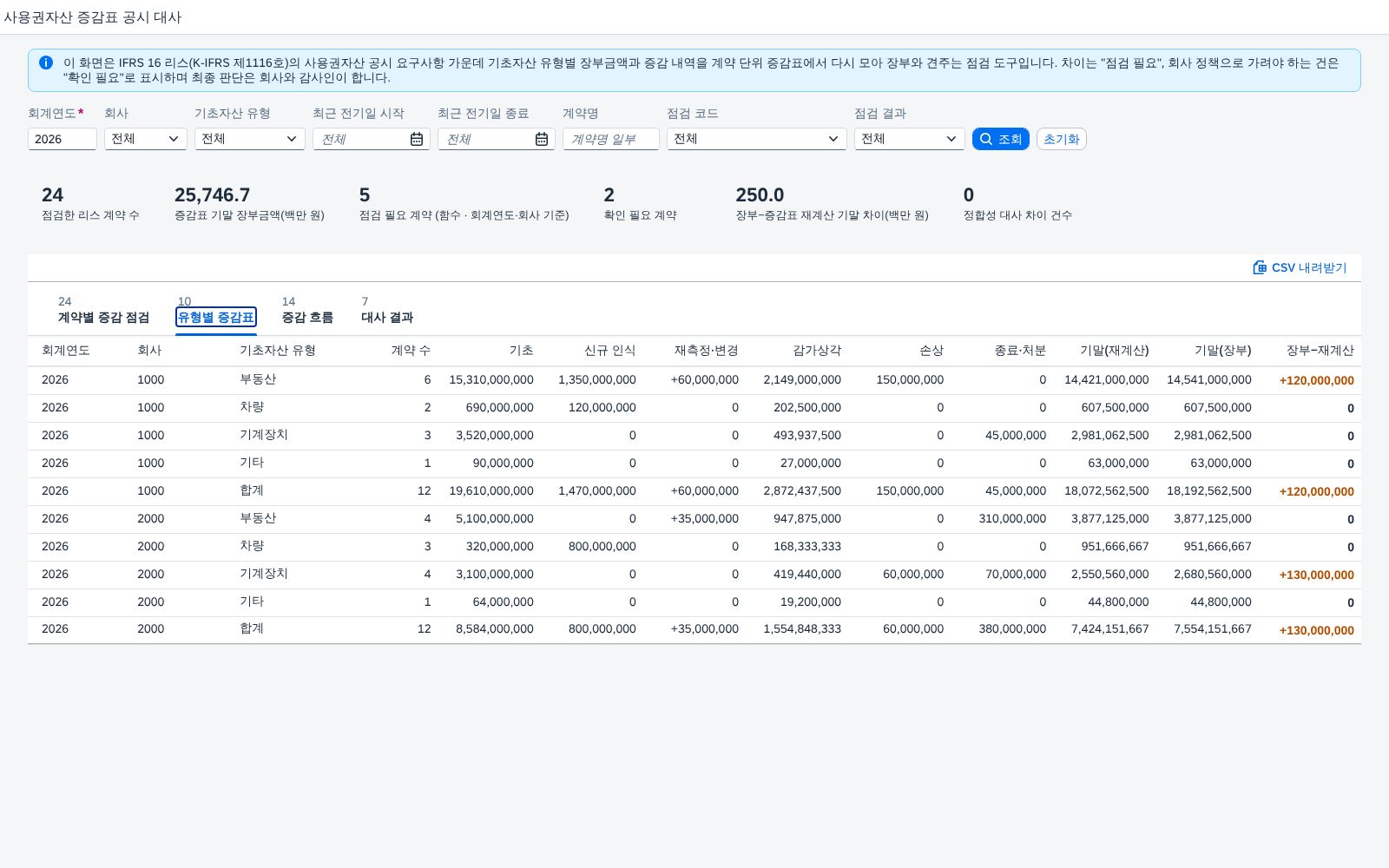Click the 감가상각 column header

tap(817, 351)
